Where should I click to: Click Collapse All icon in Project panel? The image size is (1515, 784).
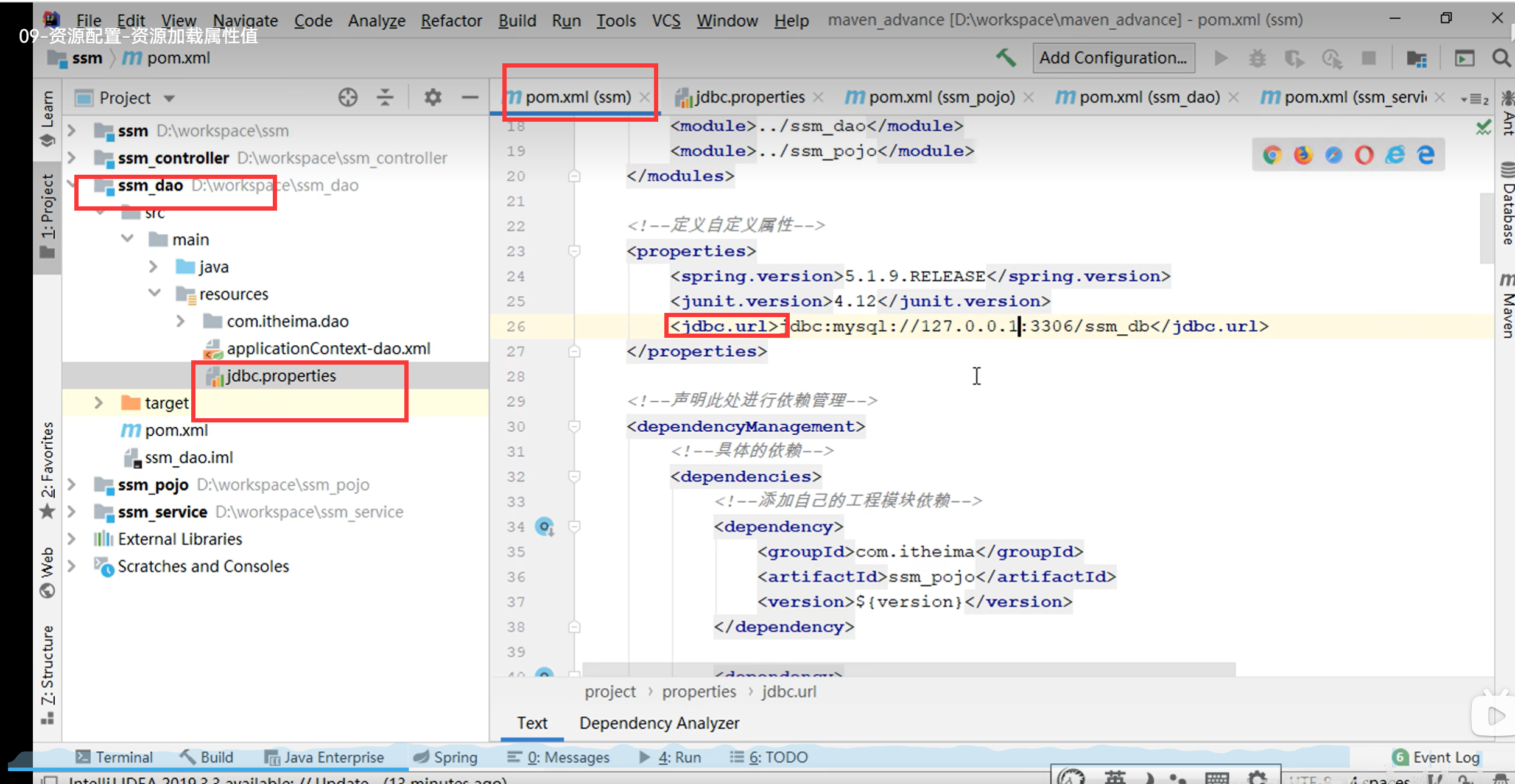click(x=385, y=97)
